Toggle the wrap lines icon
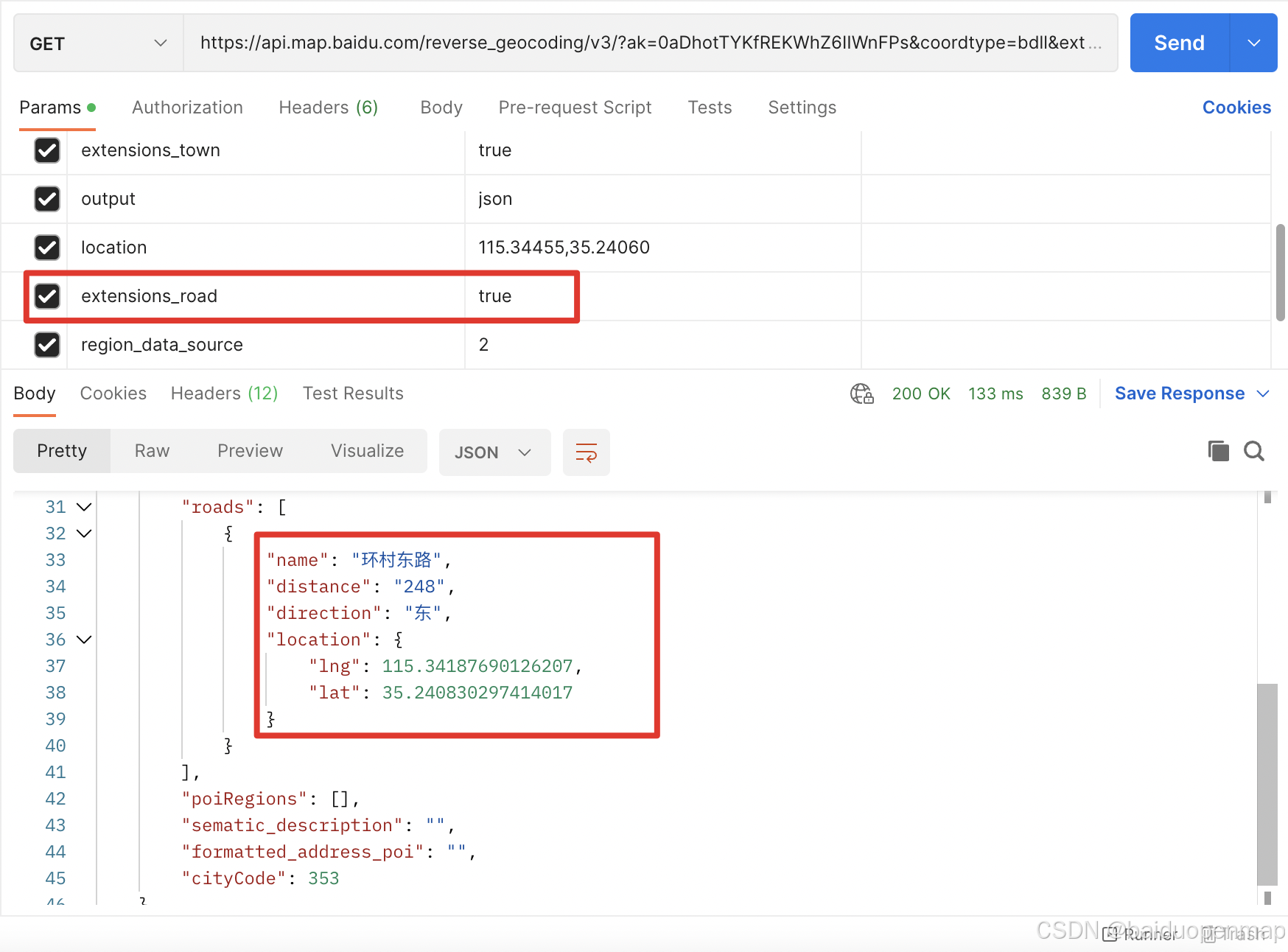Image resolution: width=1288 pixels, height=952 pixels. 587,452
